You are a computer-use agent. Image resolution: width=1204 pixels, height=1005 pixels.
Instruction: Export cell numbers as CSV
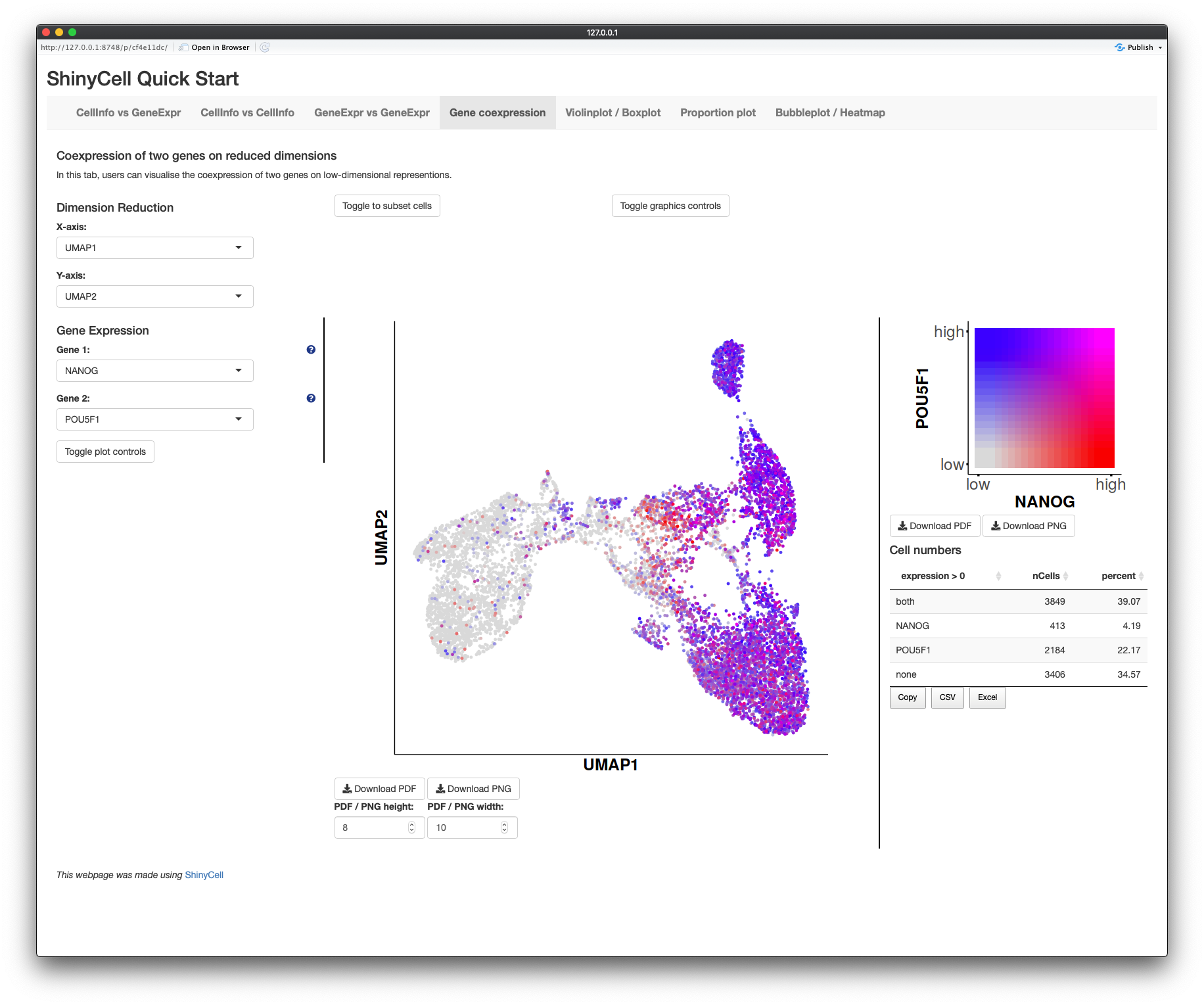(x=948, y=697)
